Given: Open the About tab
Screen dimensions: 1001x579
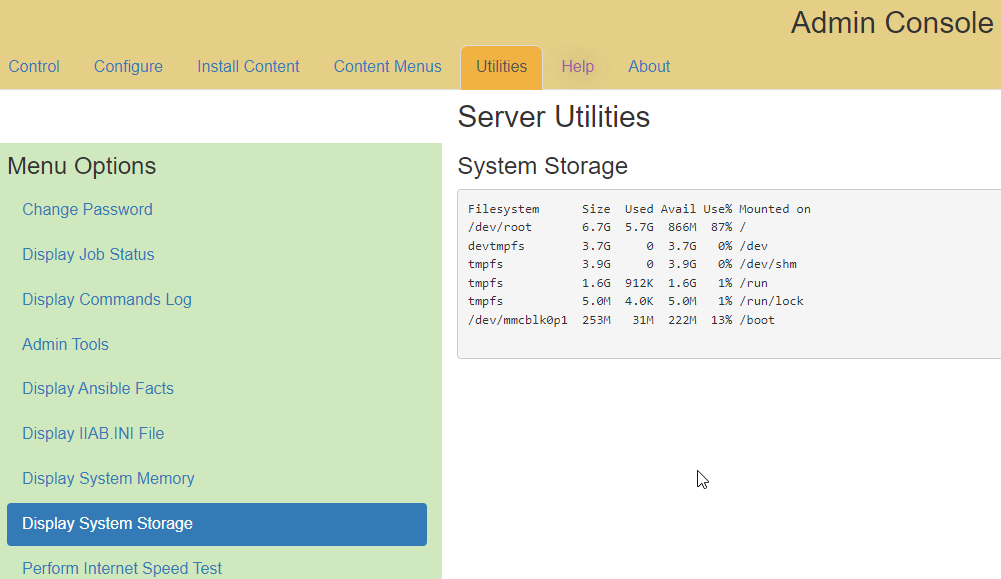Looking at the screenshot, I should pyautogui.click(x=649, y=66).
